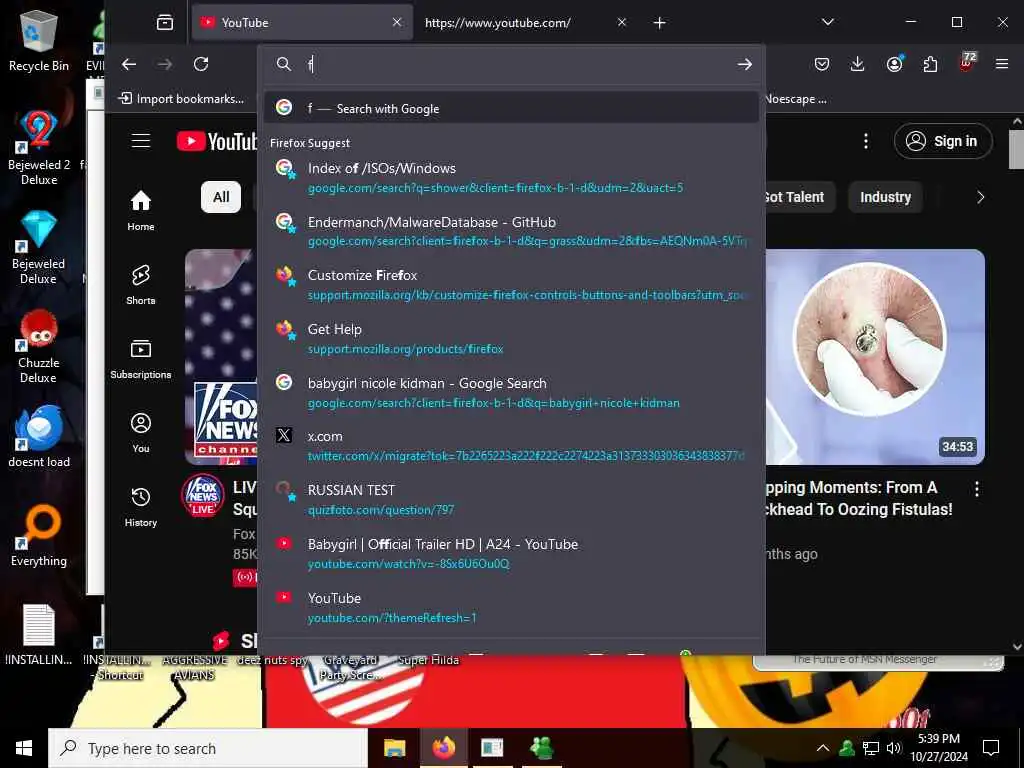1024x768 pixels.
Task: Select the YouTube themeRefresh suggestion
Action: 511,607
